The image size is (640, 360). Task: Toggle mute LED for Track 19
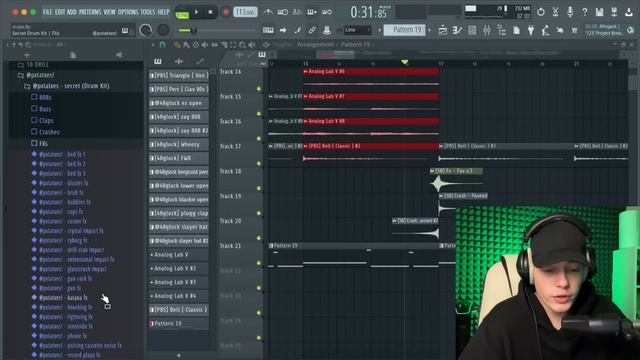click(x=259, y=213)
